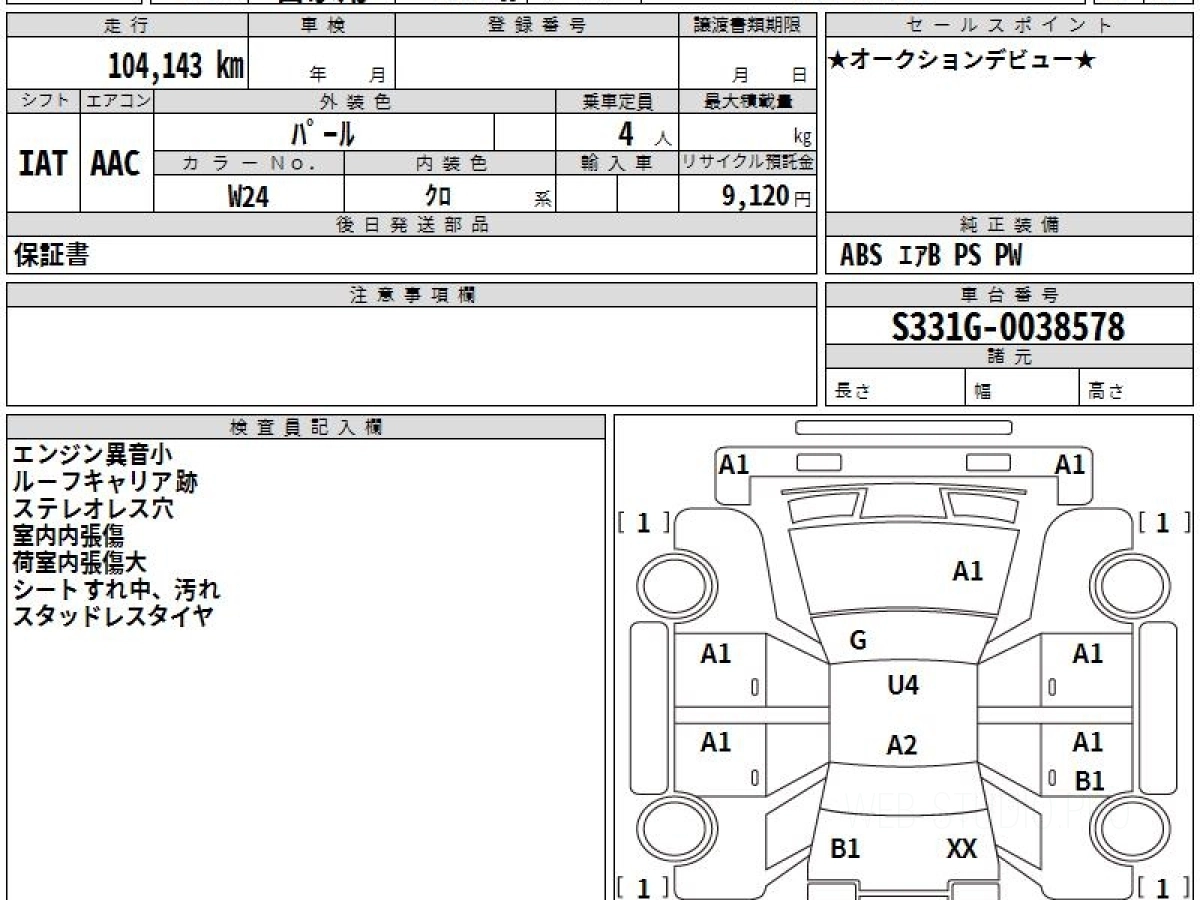Click the A2 scratch mark on the roof
Screen dimensions: 1200x900
click(x=902, y=745)
